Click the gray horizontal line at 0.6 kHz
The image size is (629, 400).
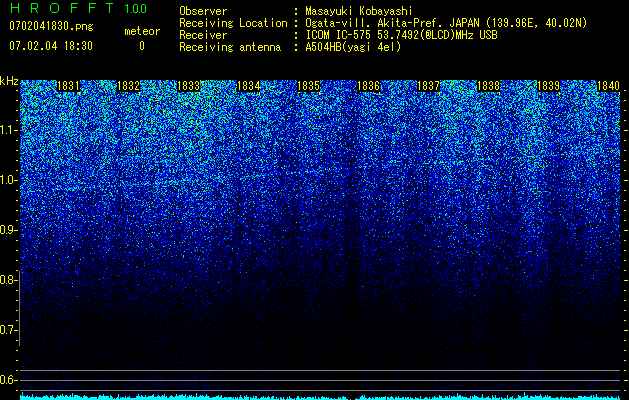tap(320, 380)
